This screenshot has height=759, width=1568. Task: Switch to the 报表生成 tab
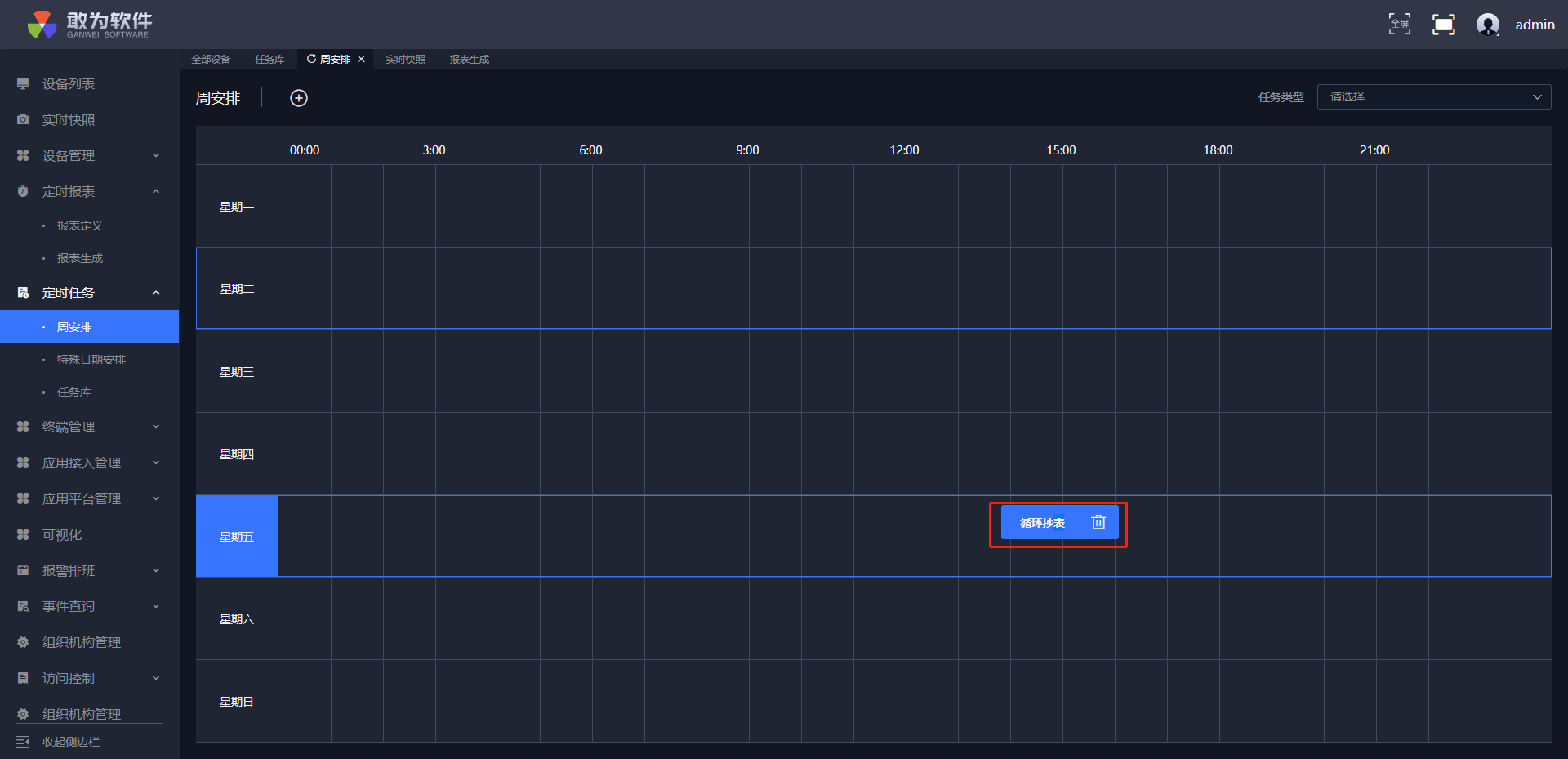[469, 60]
